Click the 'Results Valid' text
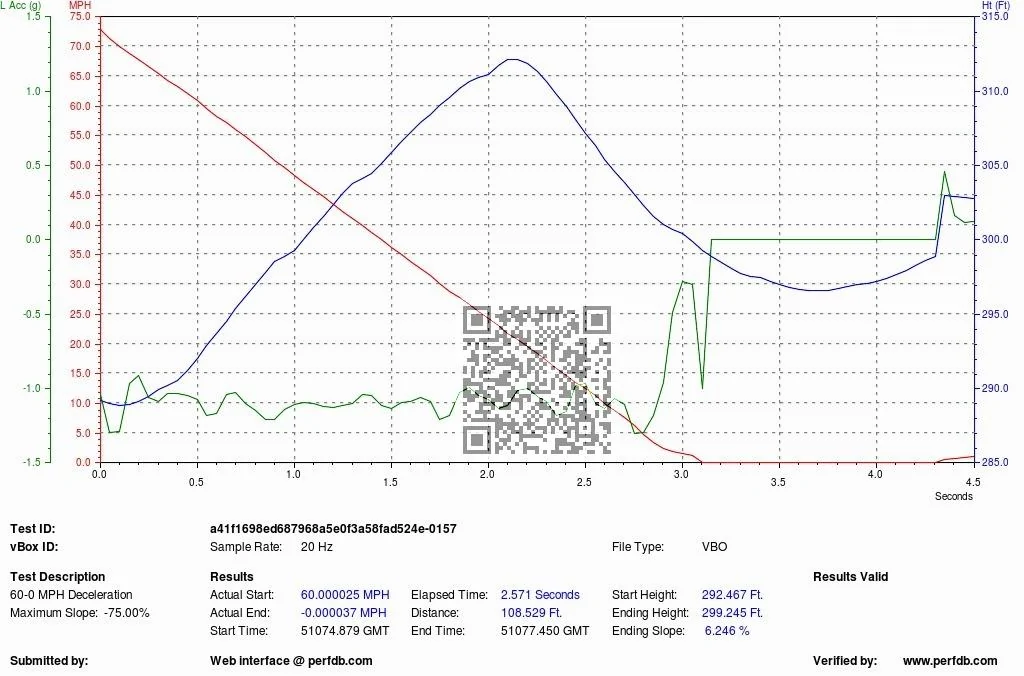Screen dimensions: 1024x676 [850, 577]
